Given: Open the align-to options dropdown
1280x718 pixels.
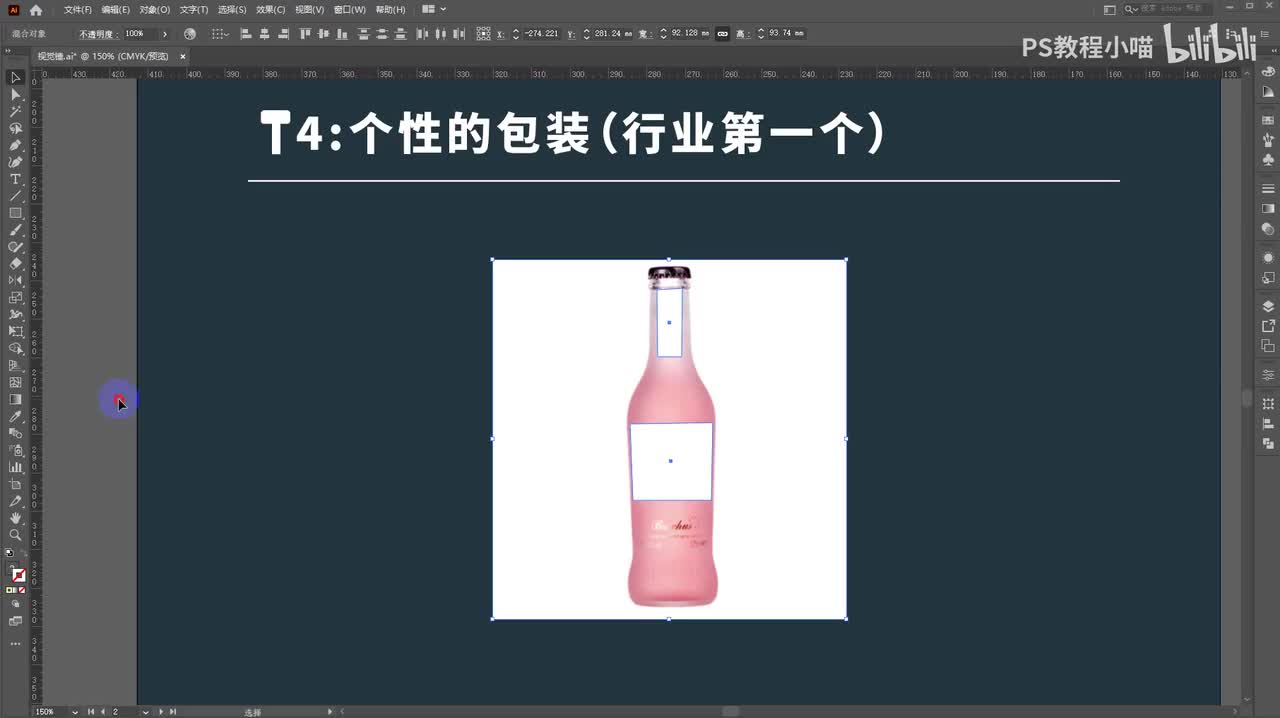Looking at the screenshot, I should coord(220,33).
